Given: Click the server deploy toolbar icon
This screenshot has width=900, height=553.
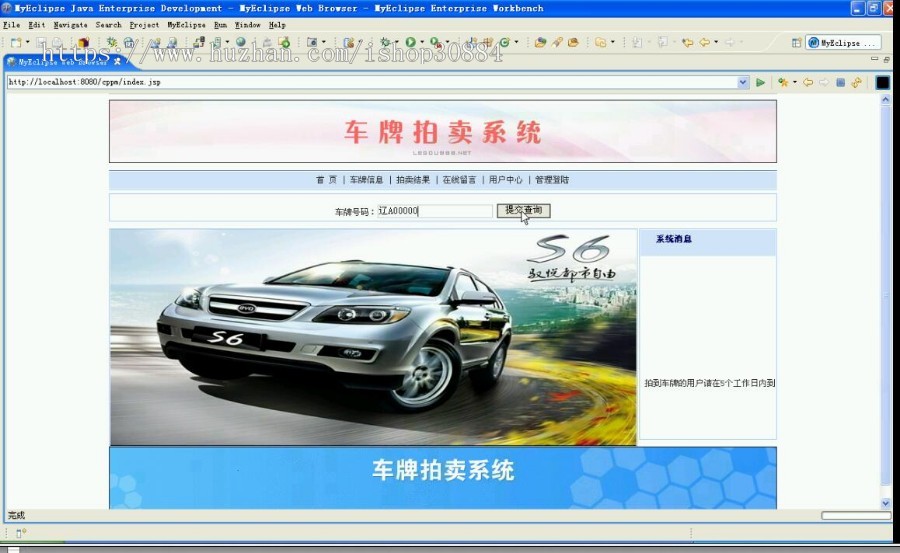Looking at the screenshot, I should click(x=199, y=42).
